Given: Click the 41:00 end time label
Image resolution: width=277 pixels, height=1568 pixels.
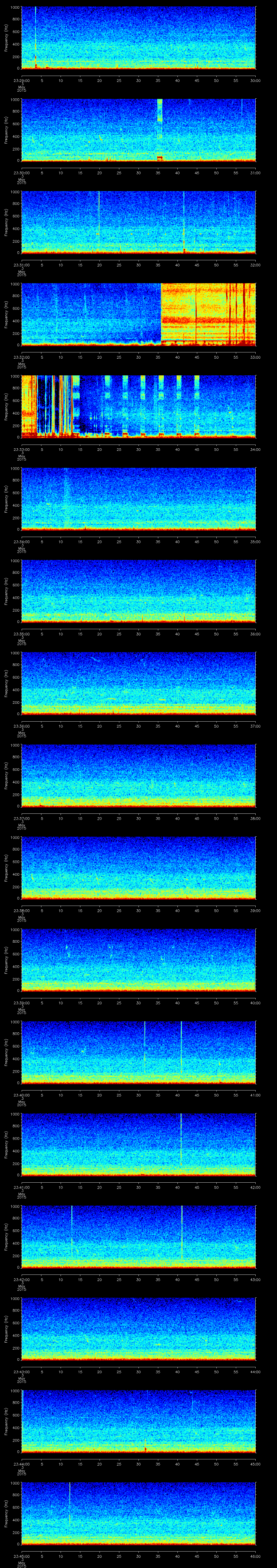Looking at the screenshot, I should 256,1095.
